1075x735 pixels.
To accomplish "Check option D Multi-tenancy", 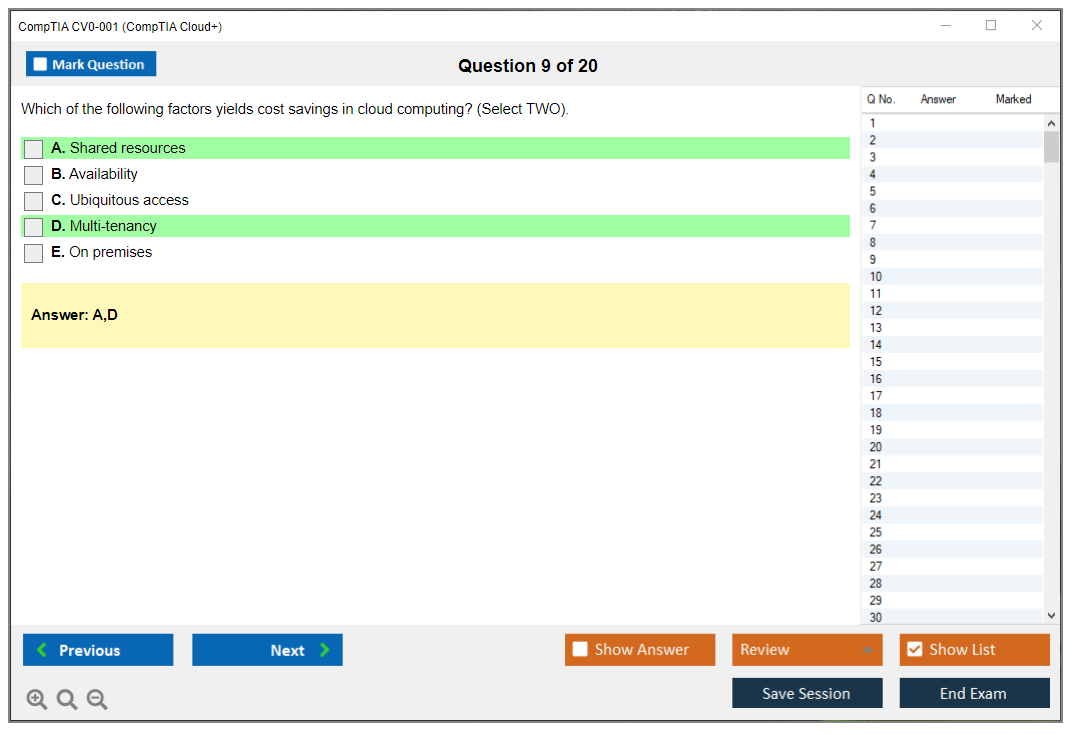I will tap(34, 227).
